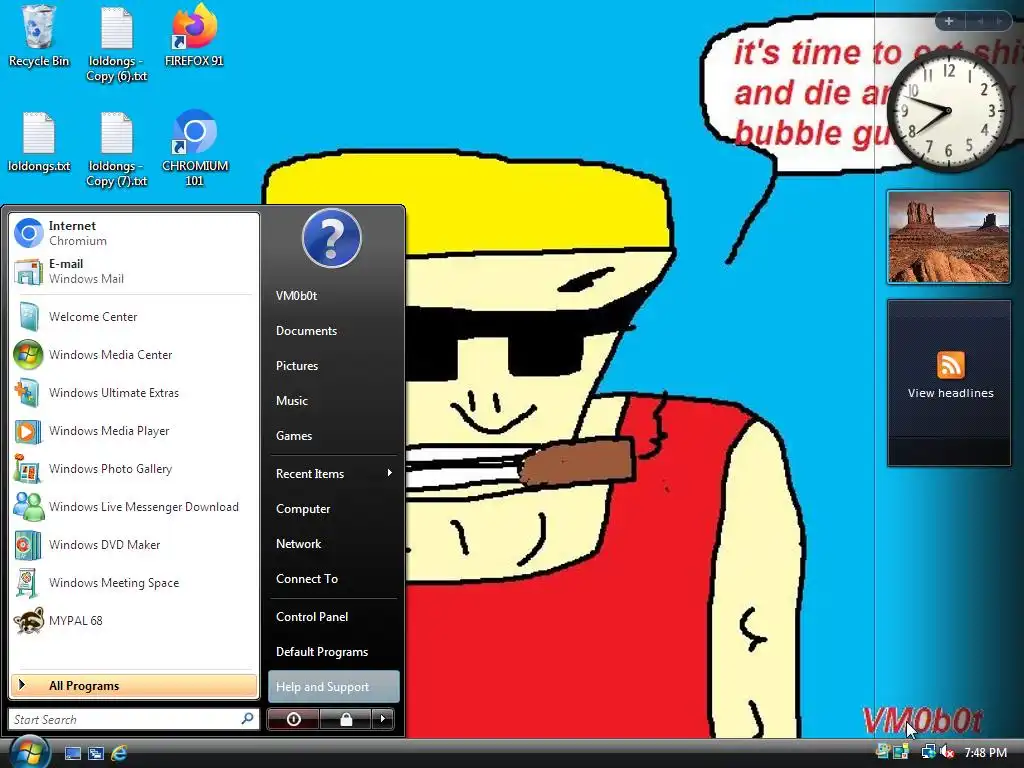The image size is (1024, 768).
Task: Open VM0b0t user folder
Action: point(333,296)
